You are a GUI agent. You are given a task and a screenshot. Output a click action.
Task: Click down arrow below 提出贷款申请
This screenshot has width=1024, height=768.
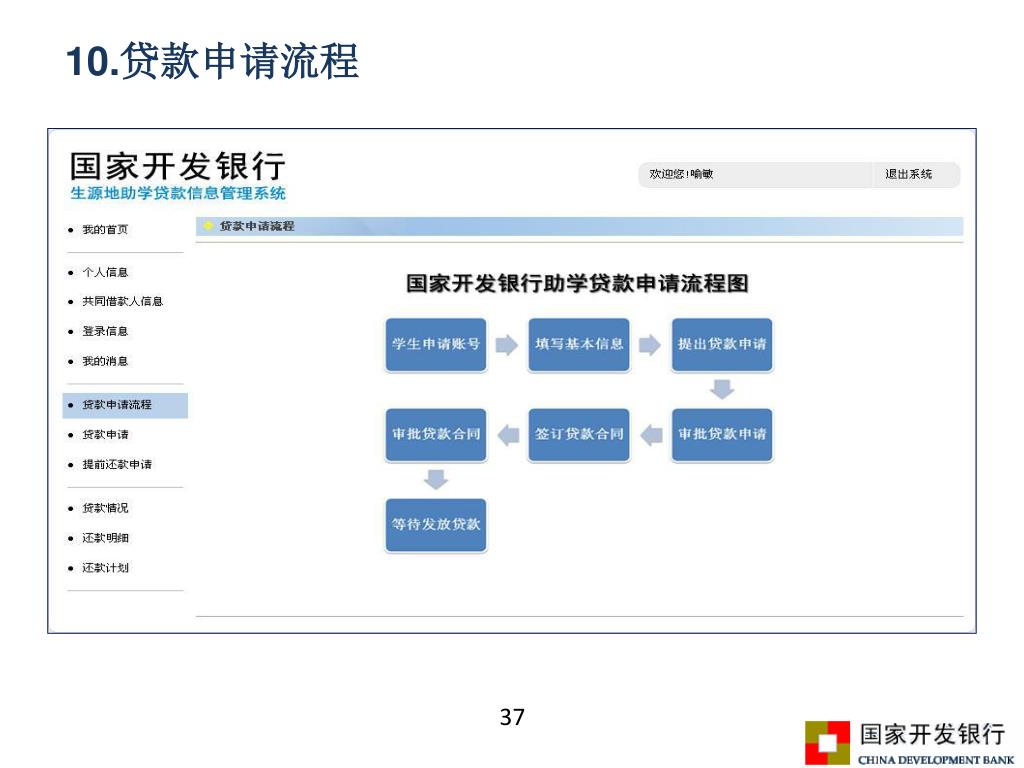pos(722,389)
